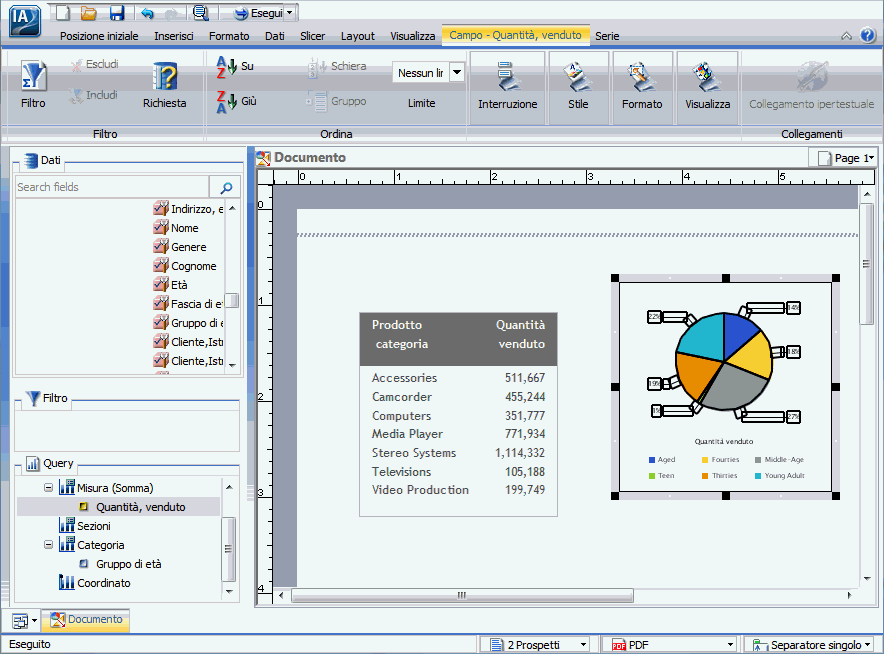The height and width of the screenshot is (654, 884).
Task: Switch to the Inserisci tab
Action: point(174,36)
